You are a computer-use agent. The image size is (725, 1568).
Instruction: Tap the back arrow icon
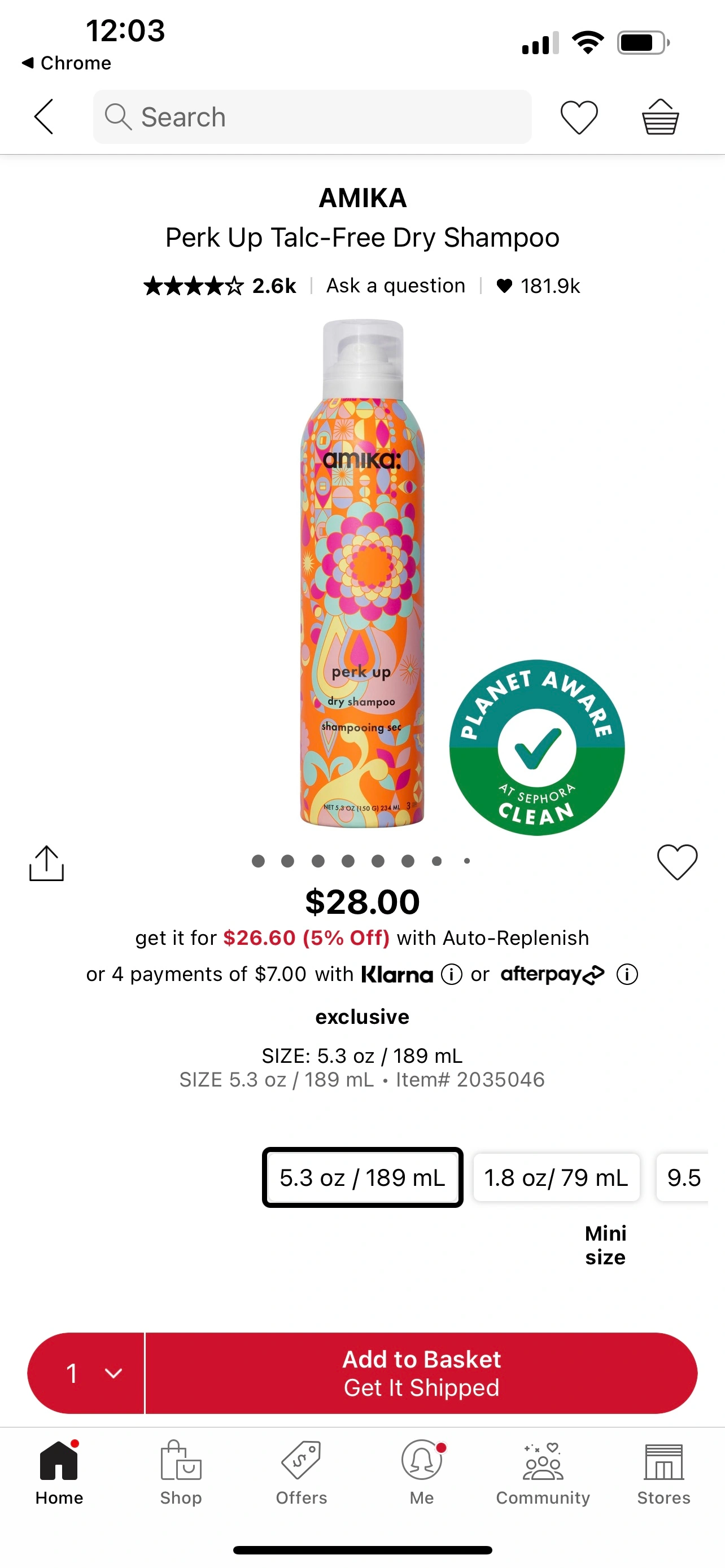[44, 116]
